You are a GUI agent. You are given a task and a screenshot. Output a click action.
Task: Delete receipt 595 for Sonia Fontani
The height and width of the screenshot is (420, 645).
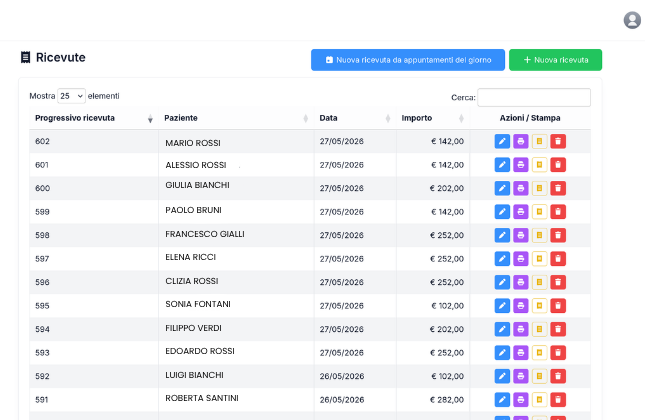[x=558, y=306]
